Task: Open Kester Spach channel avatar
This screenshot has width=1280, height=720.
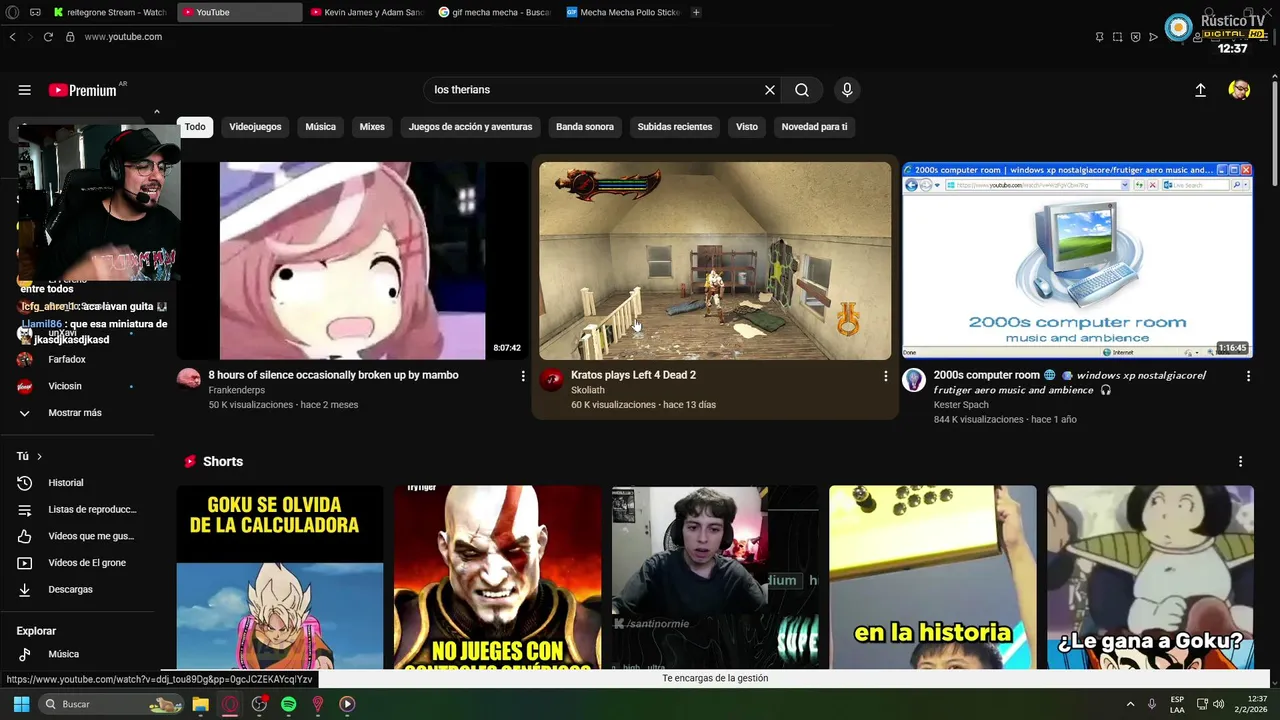Action: point(914,379)
